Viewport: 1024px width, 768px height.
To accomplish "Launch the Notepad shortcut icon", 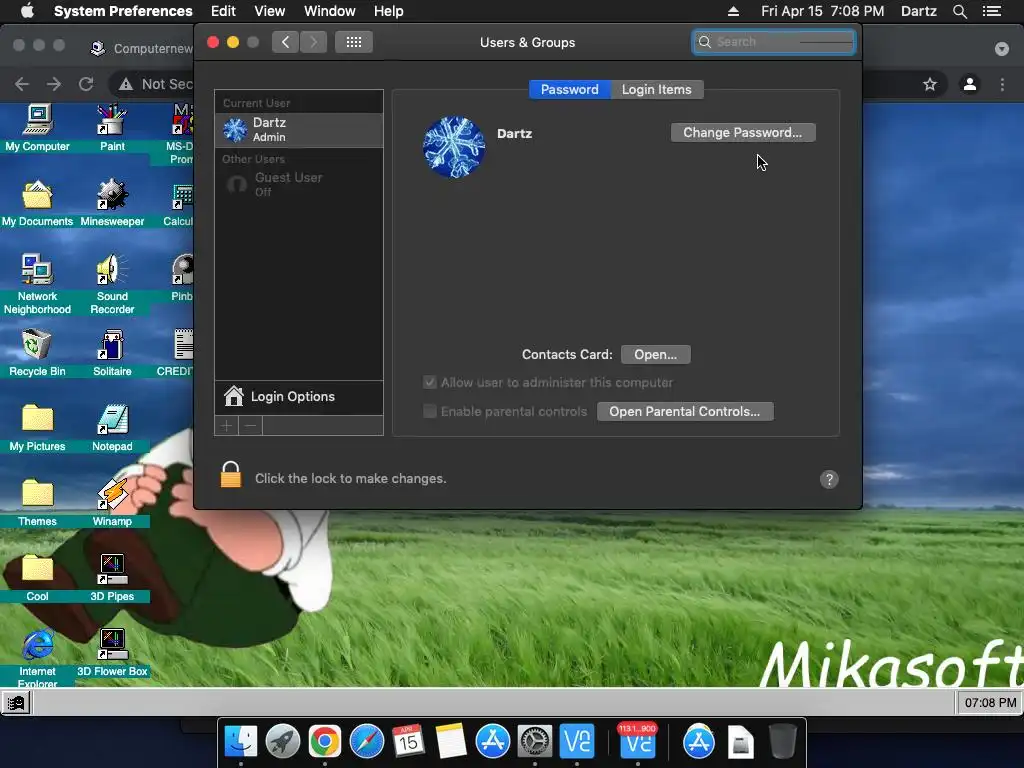I will [x=112, y=428].
